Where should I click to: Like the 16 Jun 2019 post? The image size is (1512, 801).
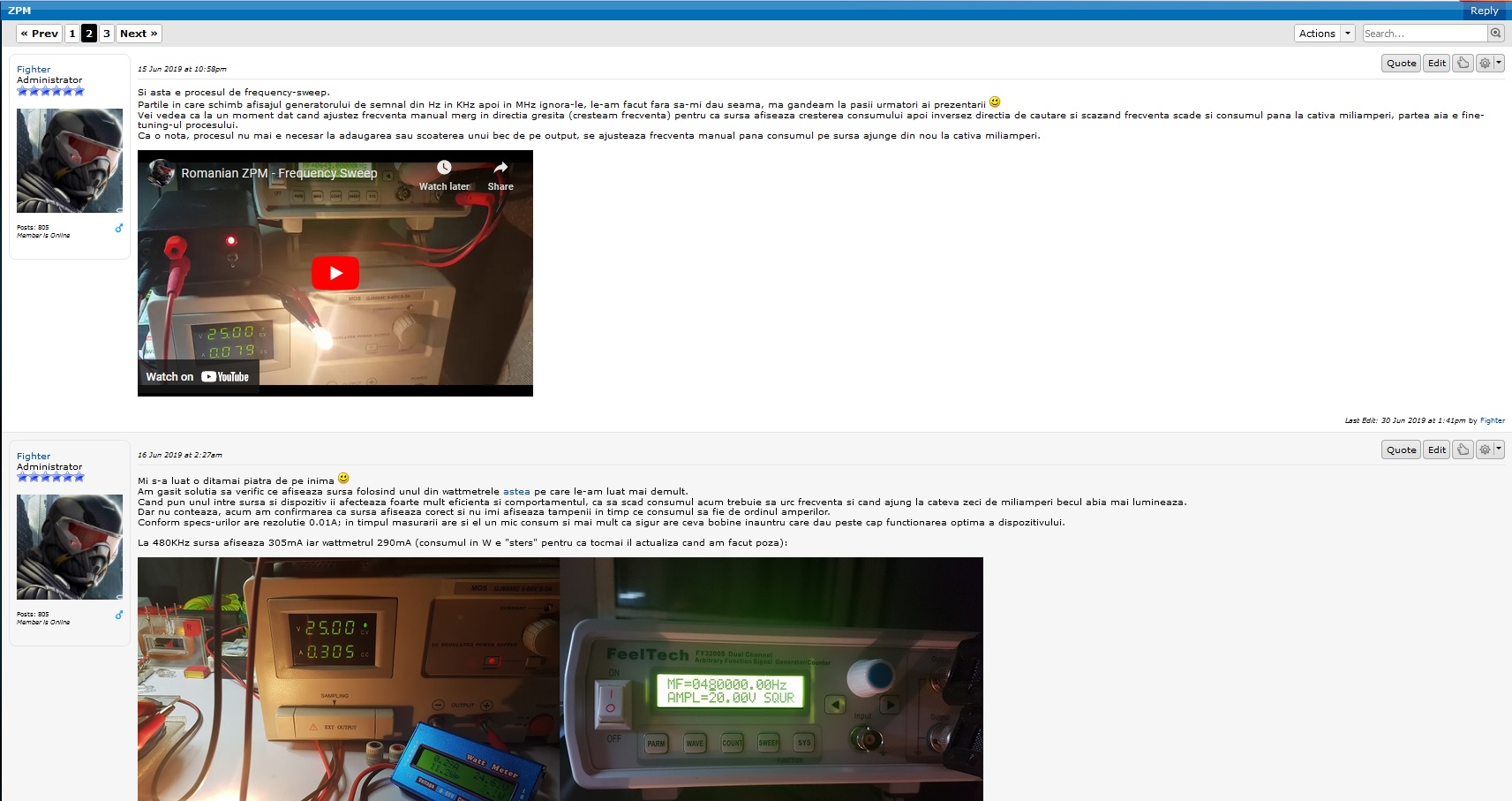point(1463,450)
